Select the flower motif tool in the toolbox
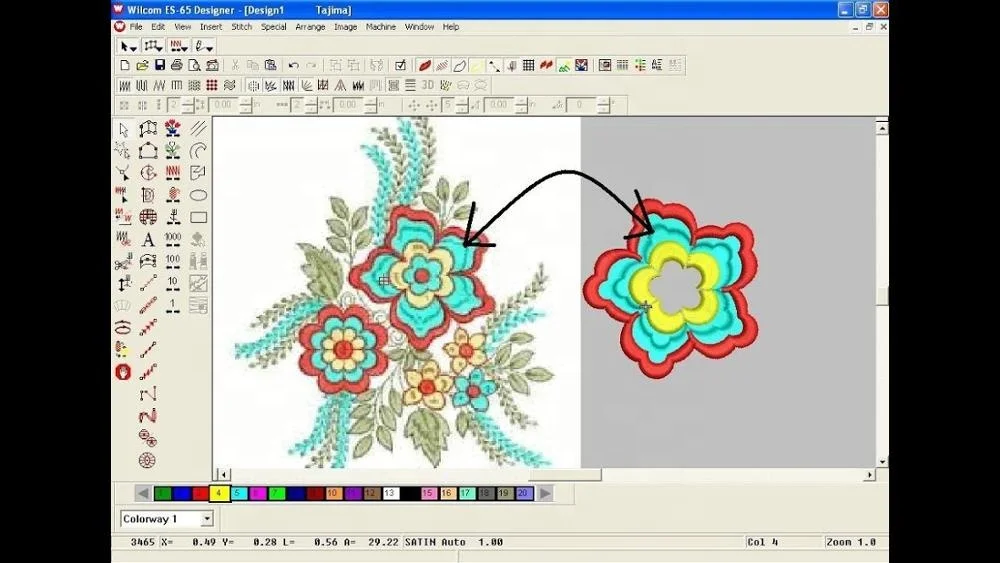This screenshot has width=1000, height=563. click(x=173, y=129)
